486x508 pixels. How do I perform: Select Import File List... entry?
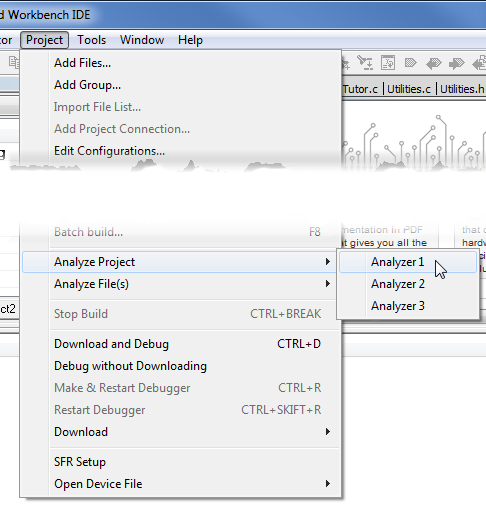point(180,107)
